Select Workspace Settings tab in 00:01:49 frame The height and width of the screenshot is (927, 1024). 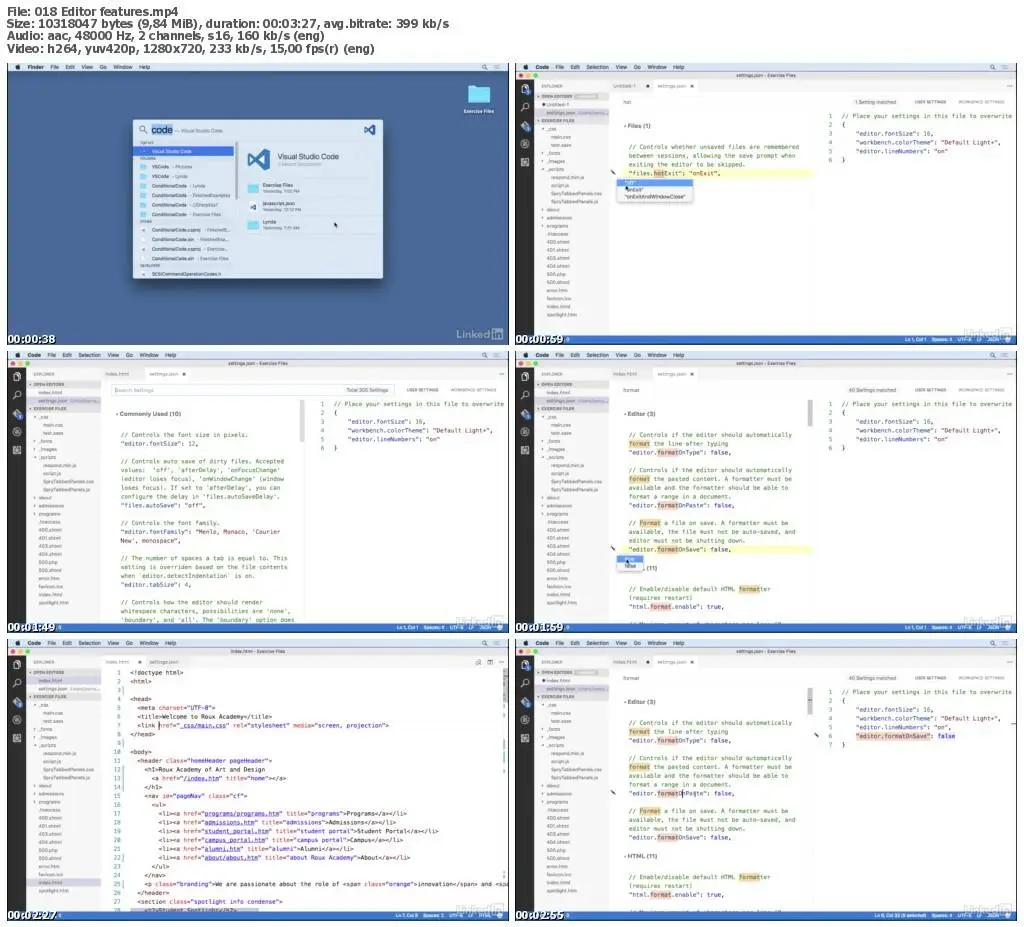(473, 390)
